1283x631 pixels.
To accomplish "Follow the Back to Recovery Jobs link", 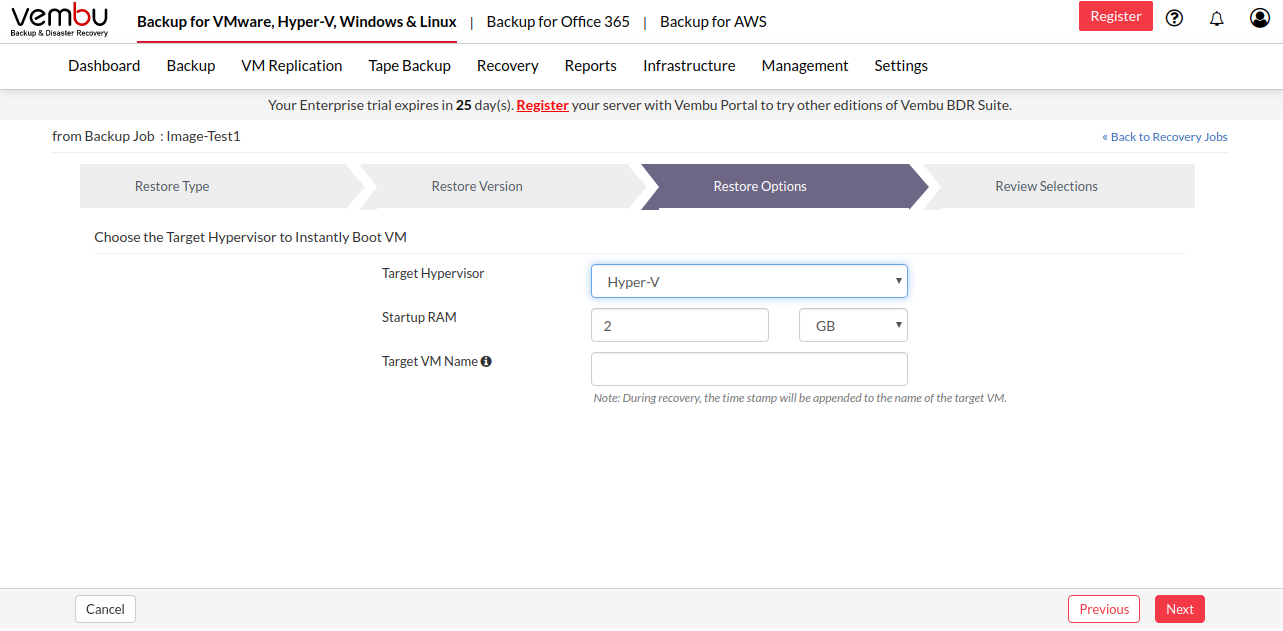I will [1165, 137].
